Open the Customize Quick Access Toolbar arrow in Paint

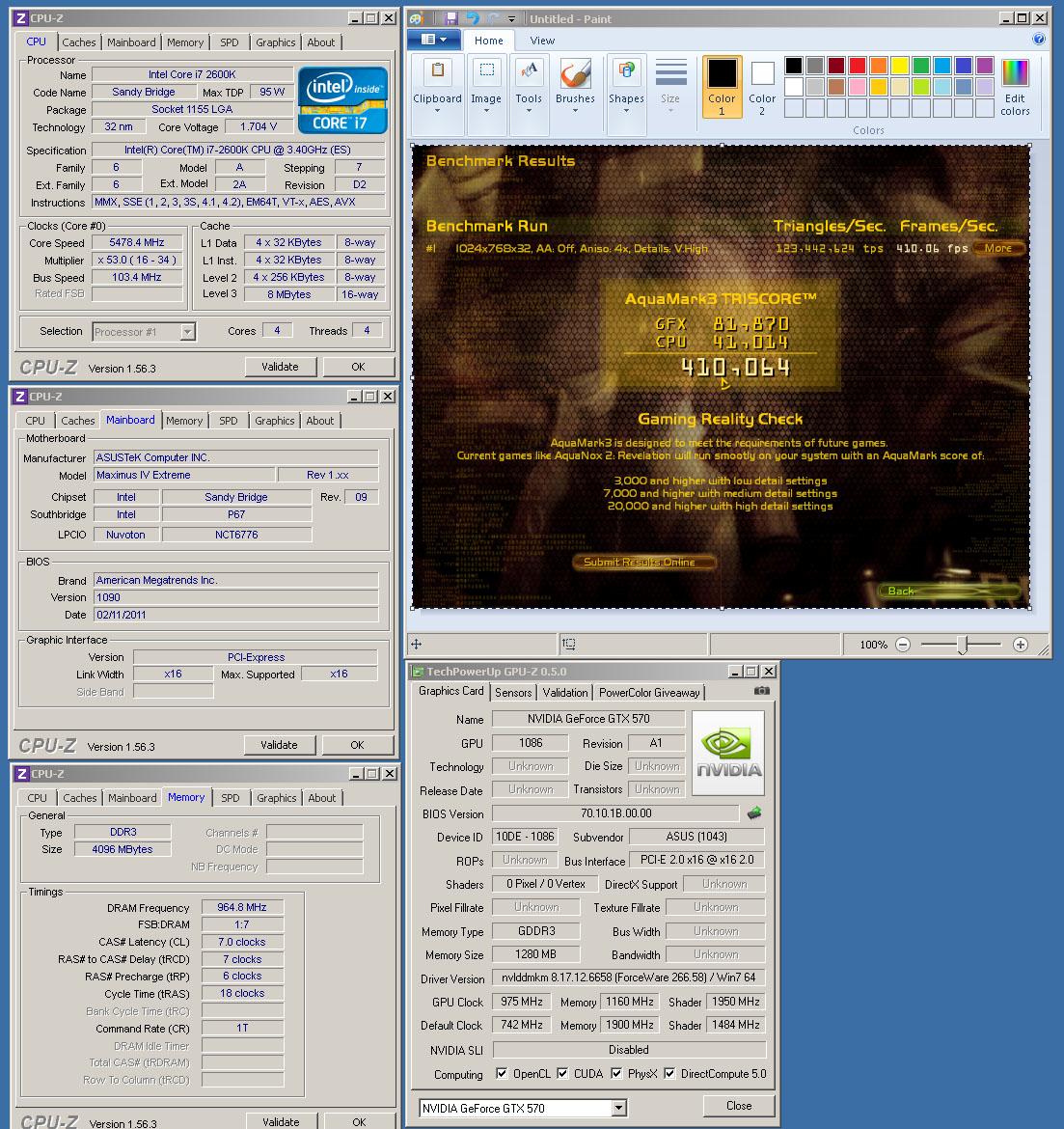[512, 18]
